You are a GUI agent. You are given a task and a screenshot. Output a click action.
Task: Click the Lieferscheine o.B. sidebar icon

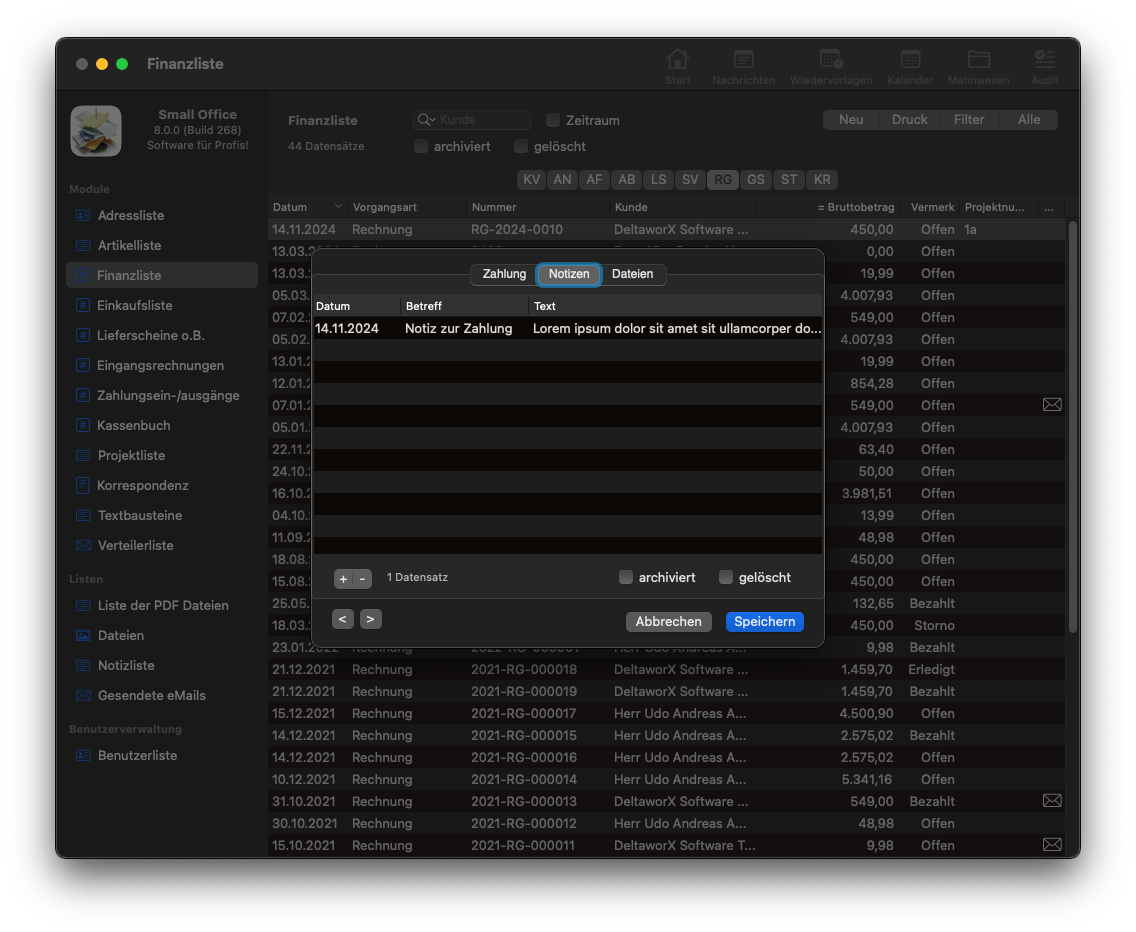[83, 336]
